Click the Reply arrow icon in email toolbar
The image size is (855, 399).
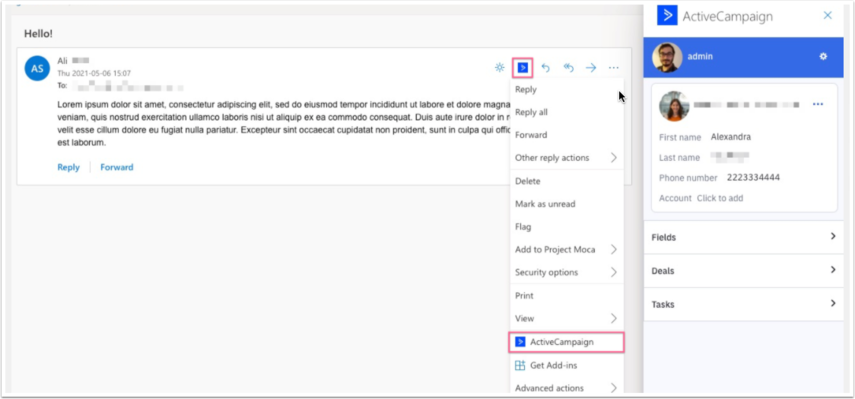pyautogui.click(x=545, y=68)
